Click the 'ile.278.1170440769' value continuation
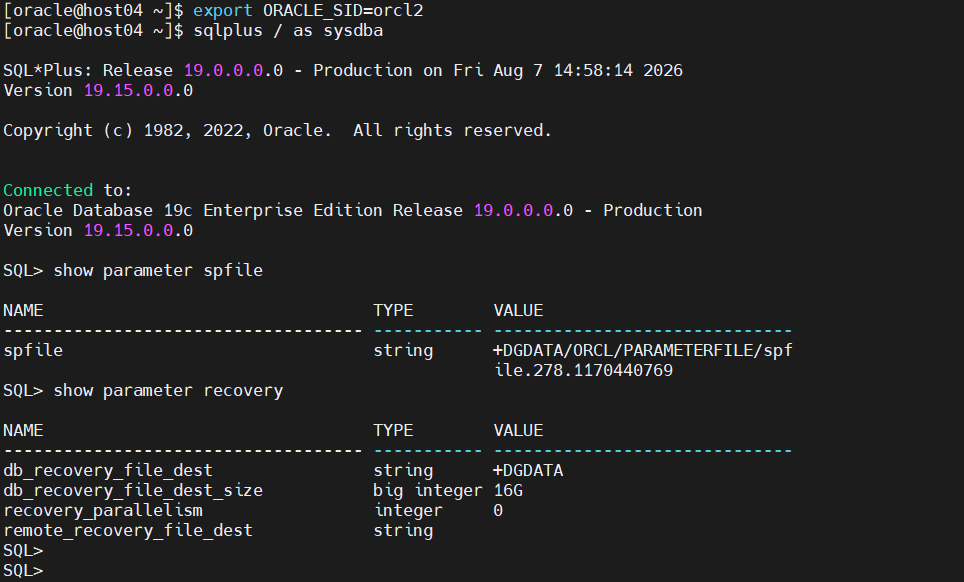The width and height of the screenshot is (964, 582). [x=583, y=371]
